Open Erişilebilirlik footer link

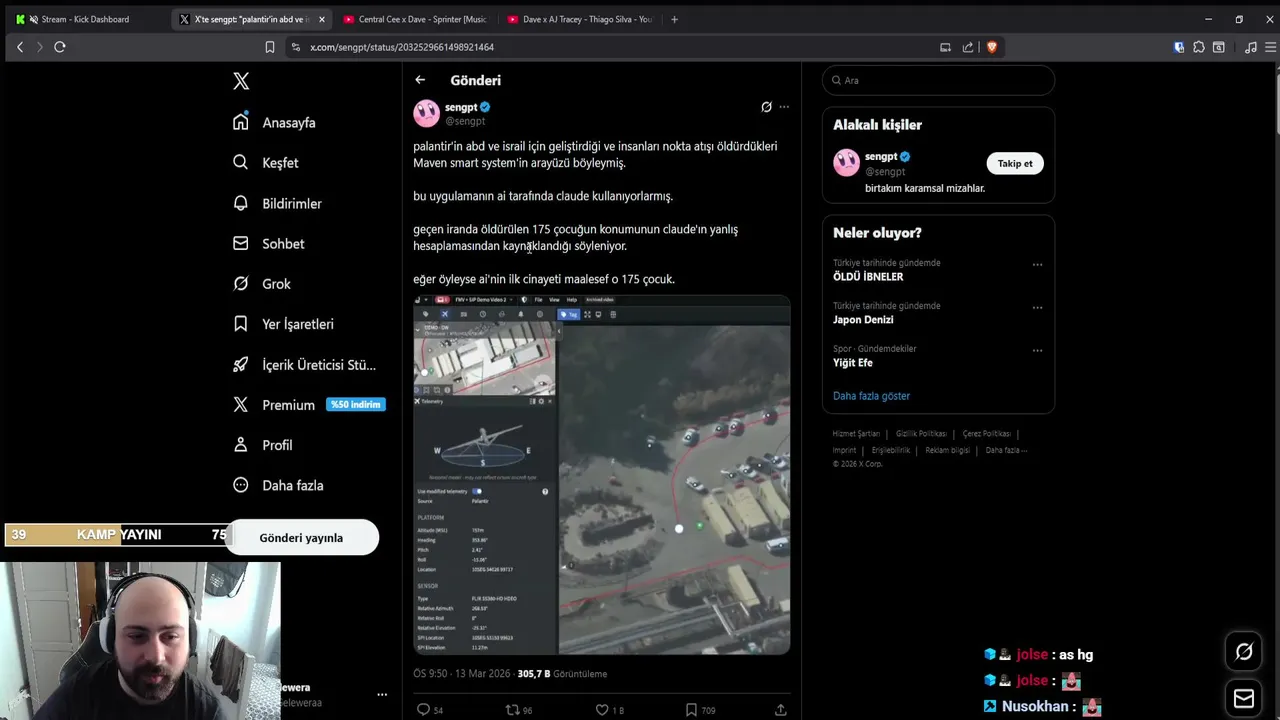pos(891,450)
